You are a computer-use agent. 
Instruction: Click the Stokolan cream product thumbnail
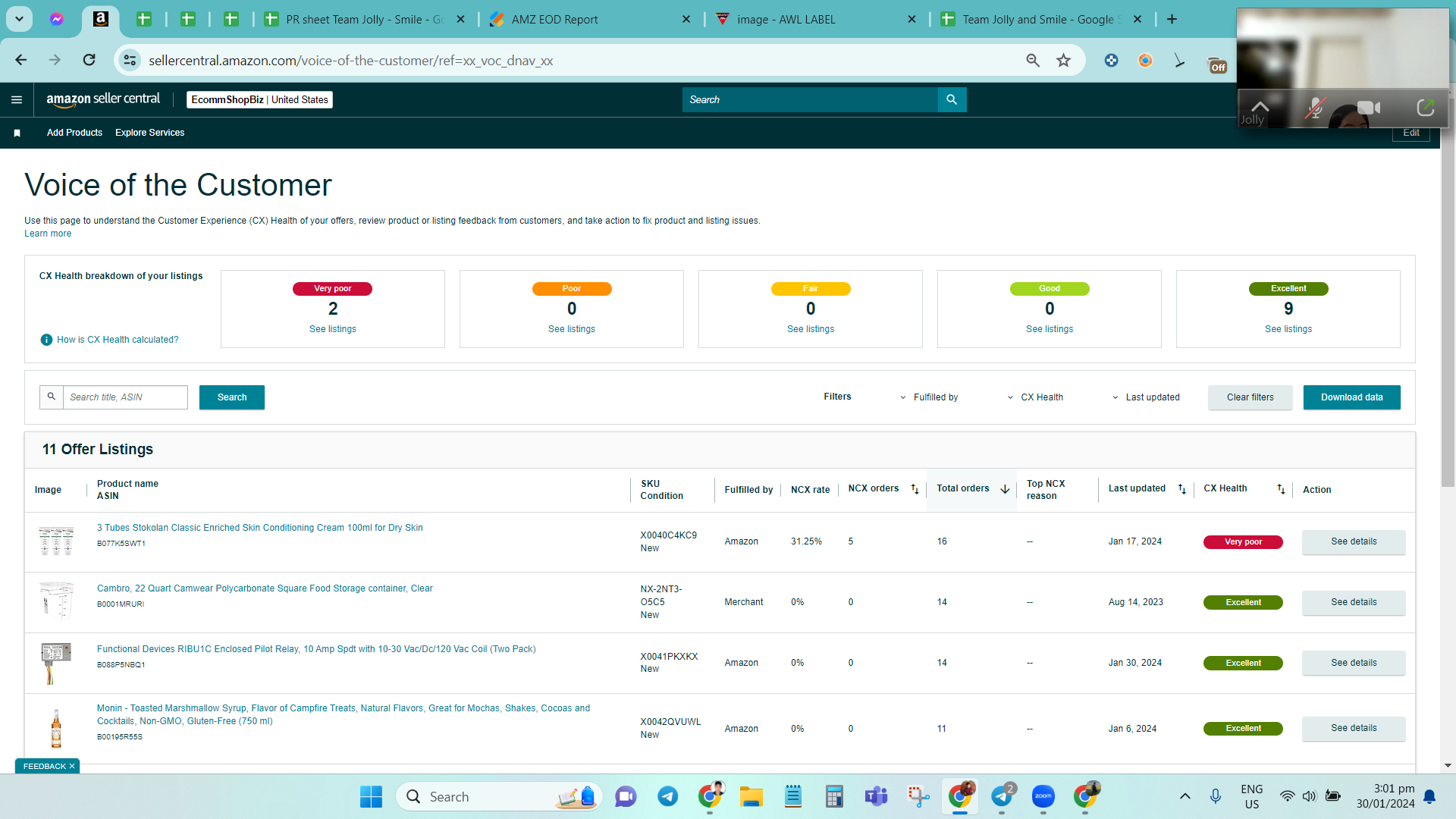(56, 541)
